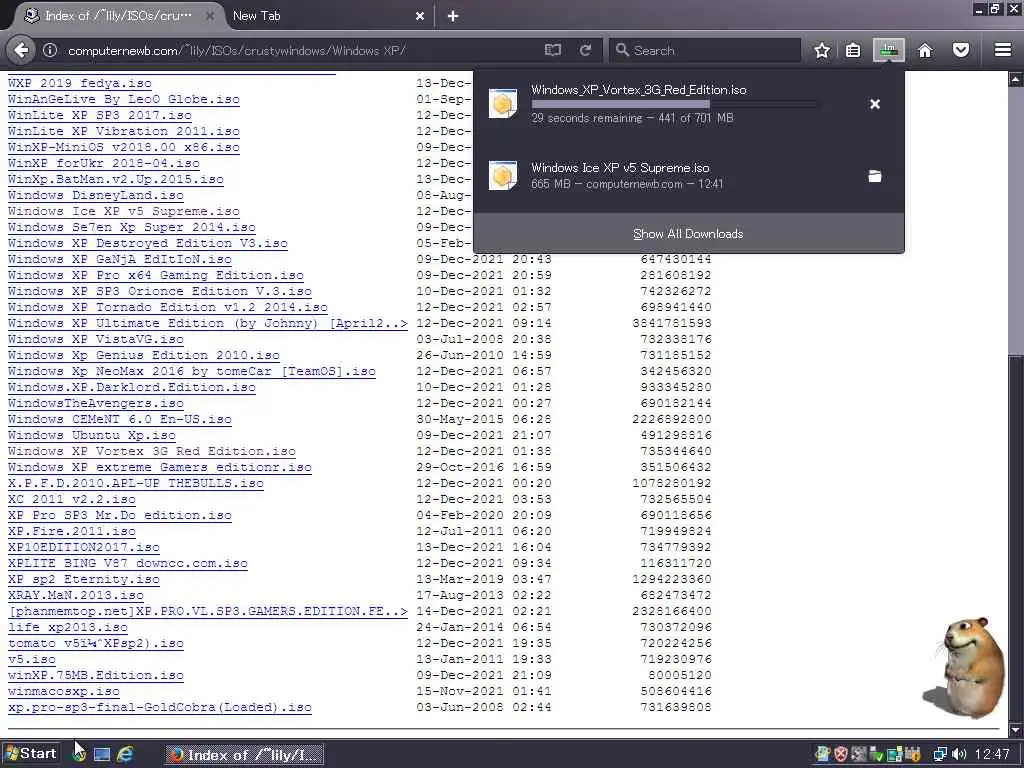The height and width of the screenshot is (768, 1024).
Task: Close the New Tab tab
Action: [x=420, y=16]
